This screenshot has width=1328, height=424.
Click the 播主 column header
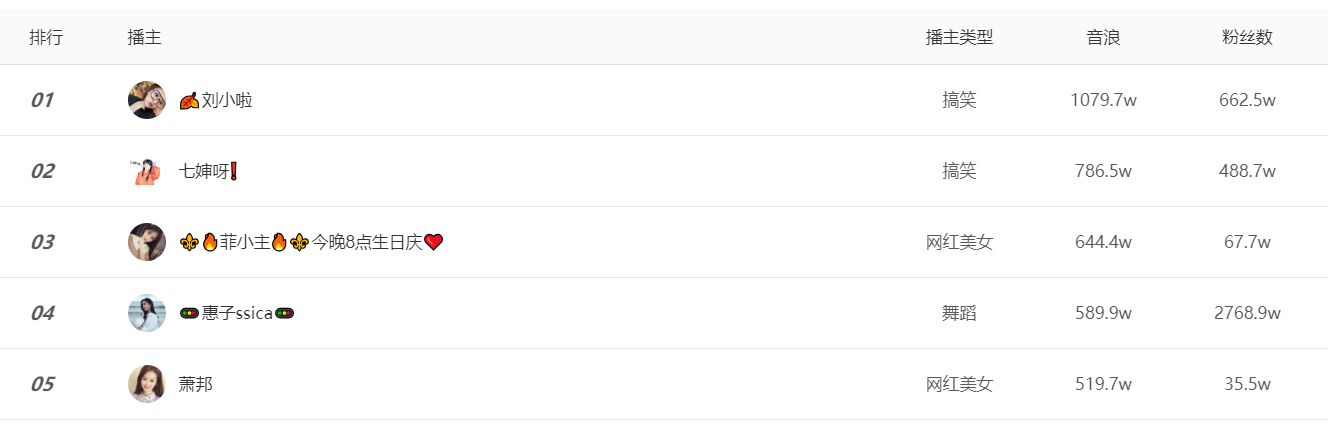[145, 38]
